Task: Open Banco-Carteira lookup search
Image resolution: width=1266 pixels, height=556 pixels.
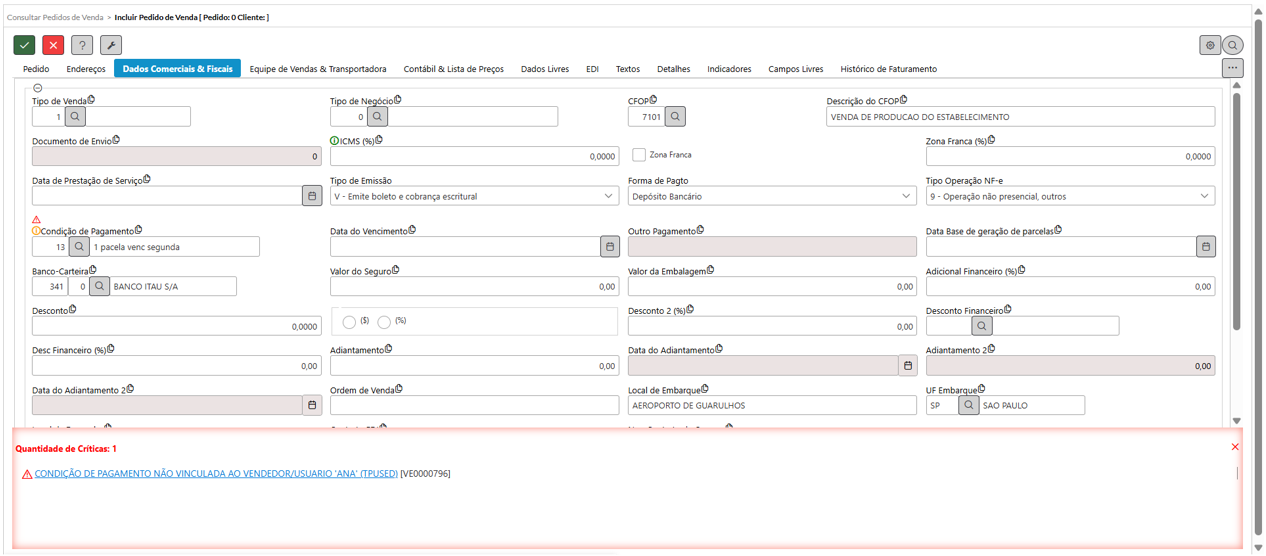Action: [100, 286]
